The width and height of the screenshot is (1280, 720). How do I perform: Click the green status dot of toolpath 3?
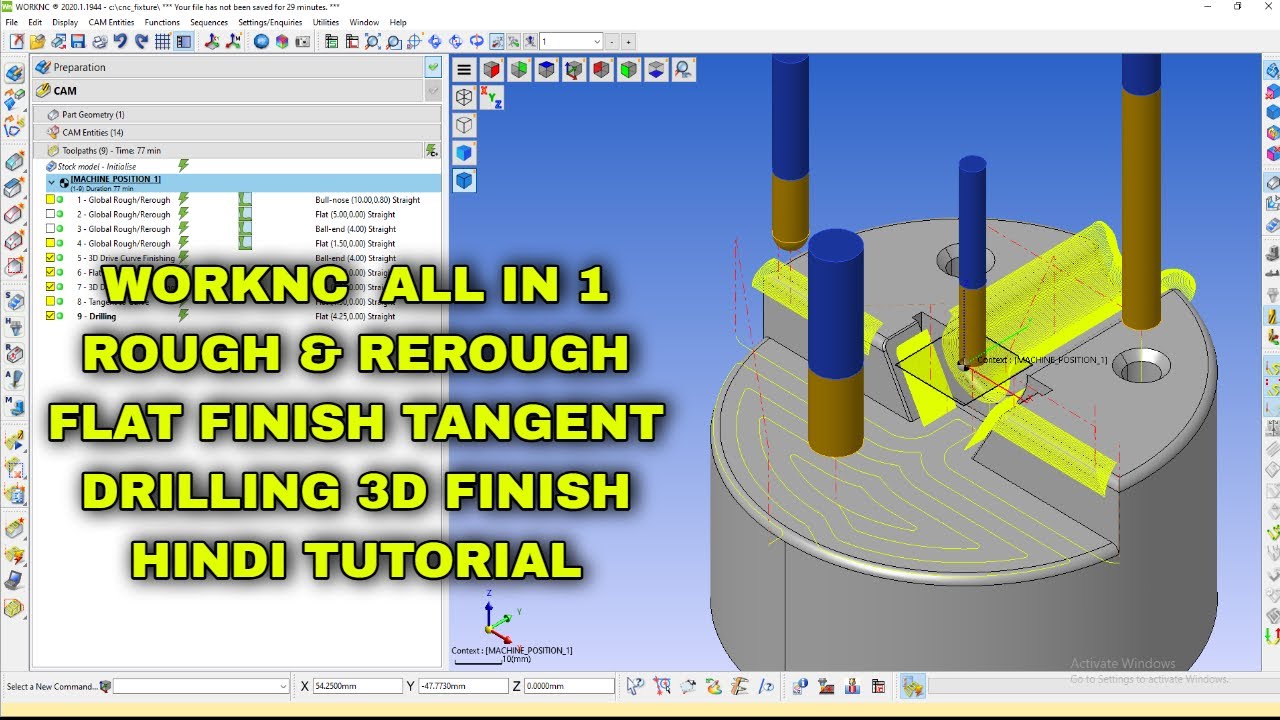[60, 229]
